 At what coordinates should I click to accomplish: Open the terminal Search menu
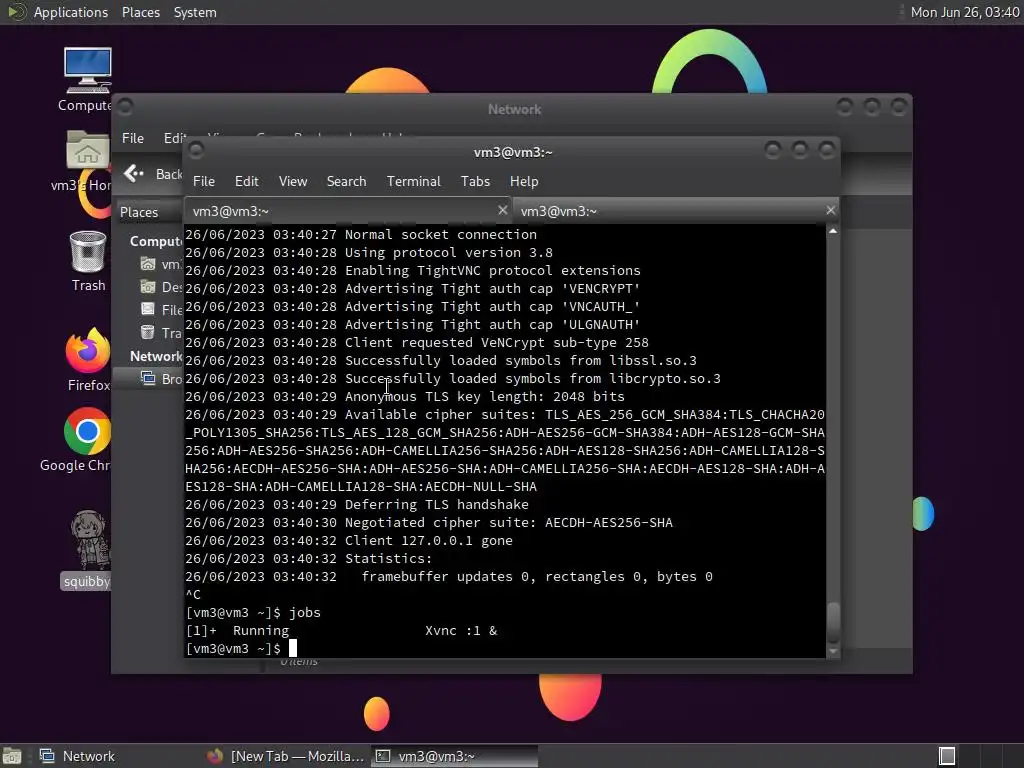click(346, 182)
